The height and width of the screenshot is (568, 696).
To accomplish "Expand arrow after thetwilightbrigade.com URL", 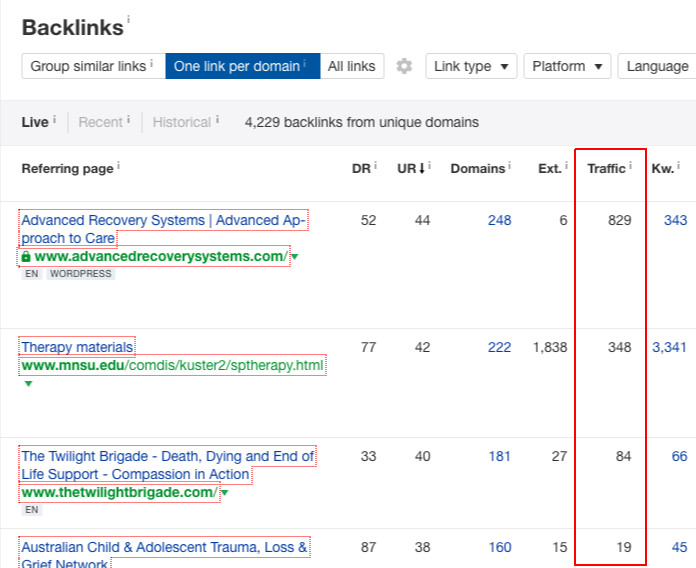I will point(225,493).
